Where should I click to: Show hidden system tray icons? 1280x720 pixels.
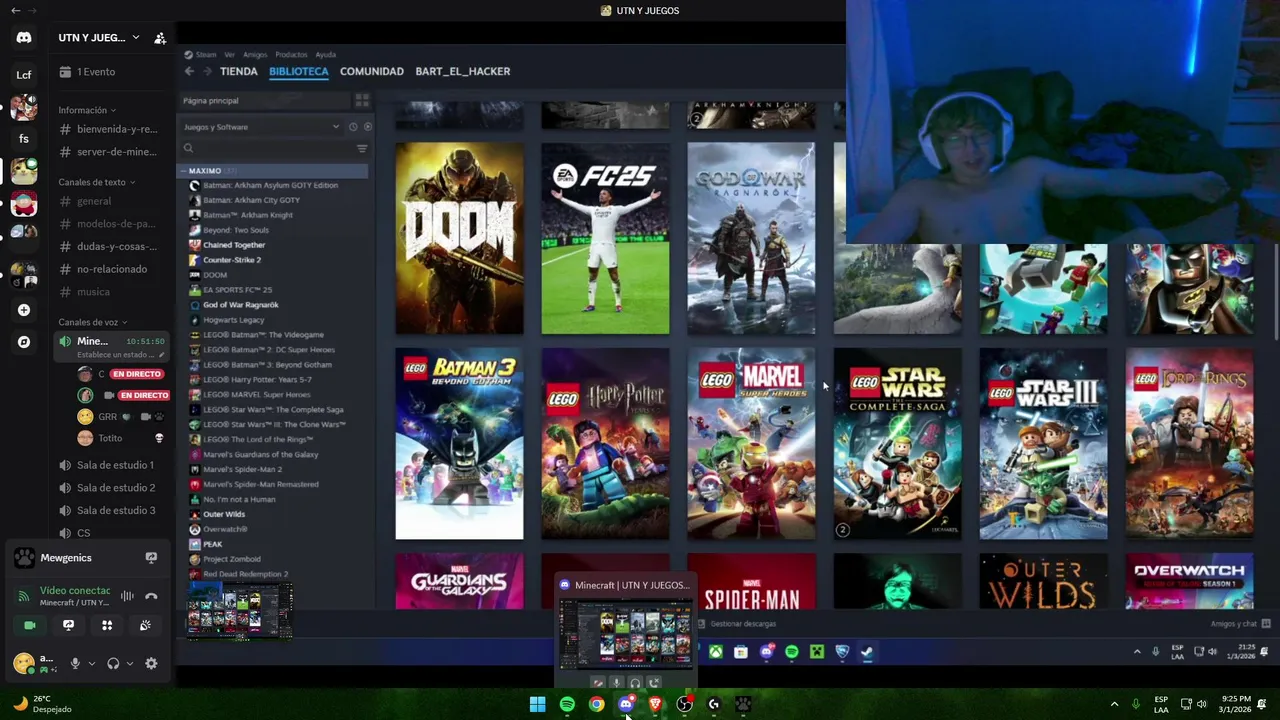[1114, 704]
